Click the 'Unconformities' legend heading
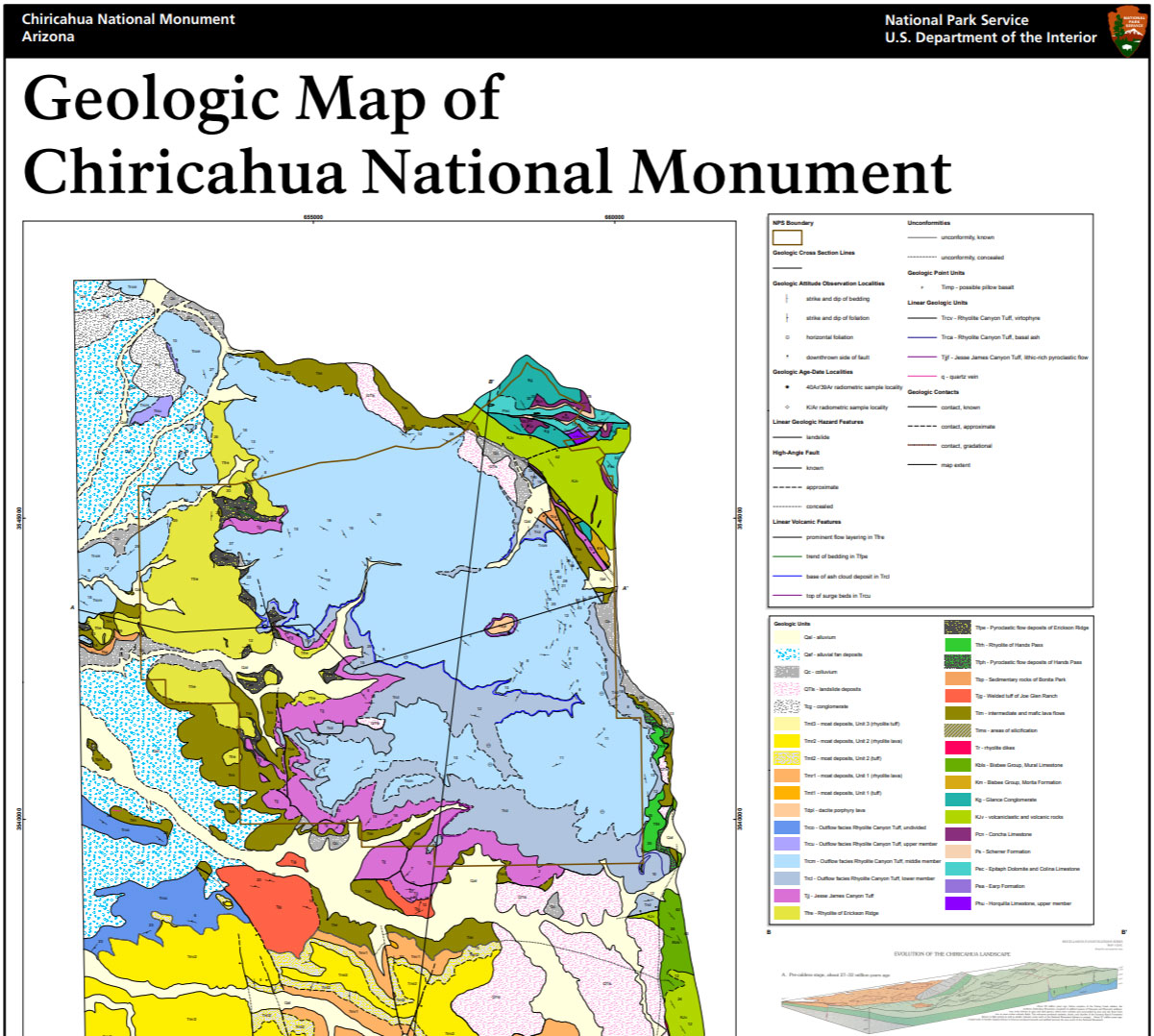 click(928, 223)
